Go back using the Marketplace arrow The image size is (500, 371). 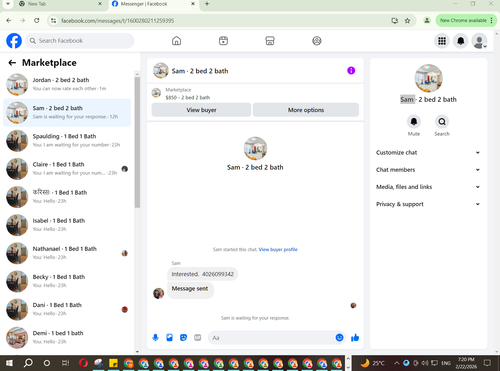(12, 63)
